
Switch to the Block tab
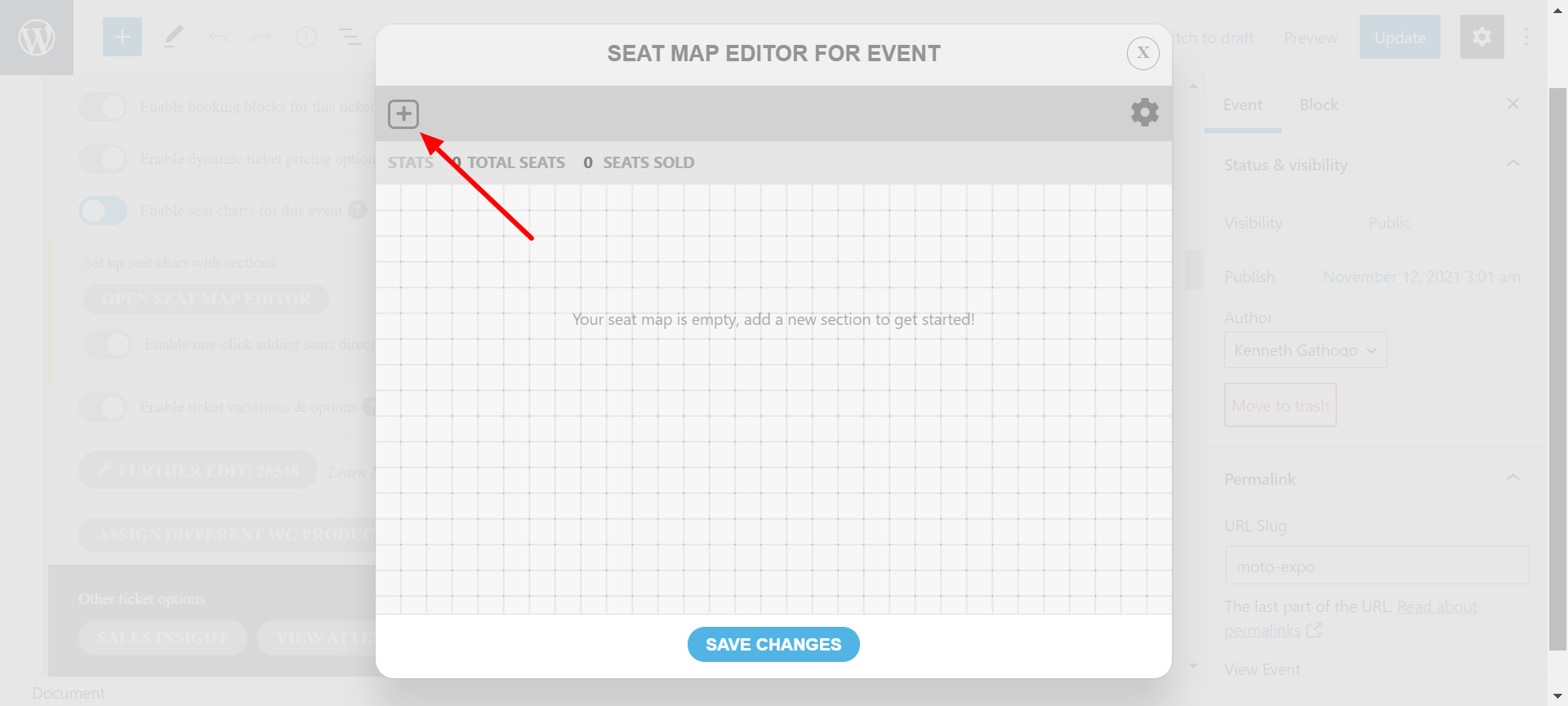(x=1318, y=105)
